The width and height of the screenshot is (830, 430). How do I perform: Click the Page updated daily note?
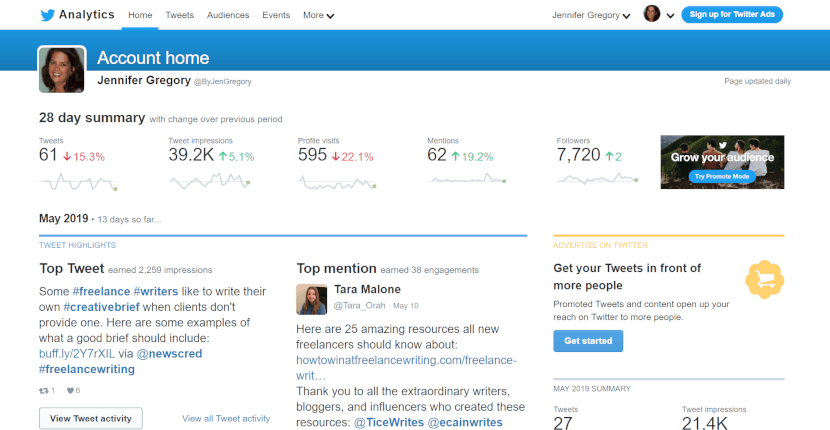click(757, 82)
